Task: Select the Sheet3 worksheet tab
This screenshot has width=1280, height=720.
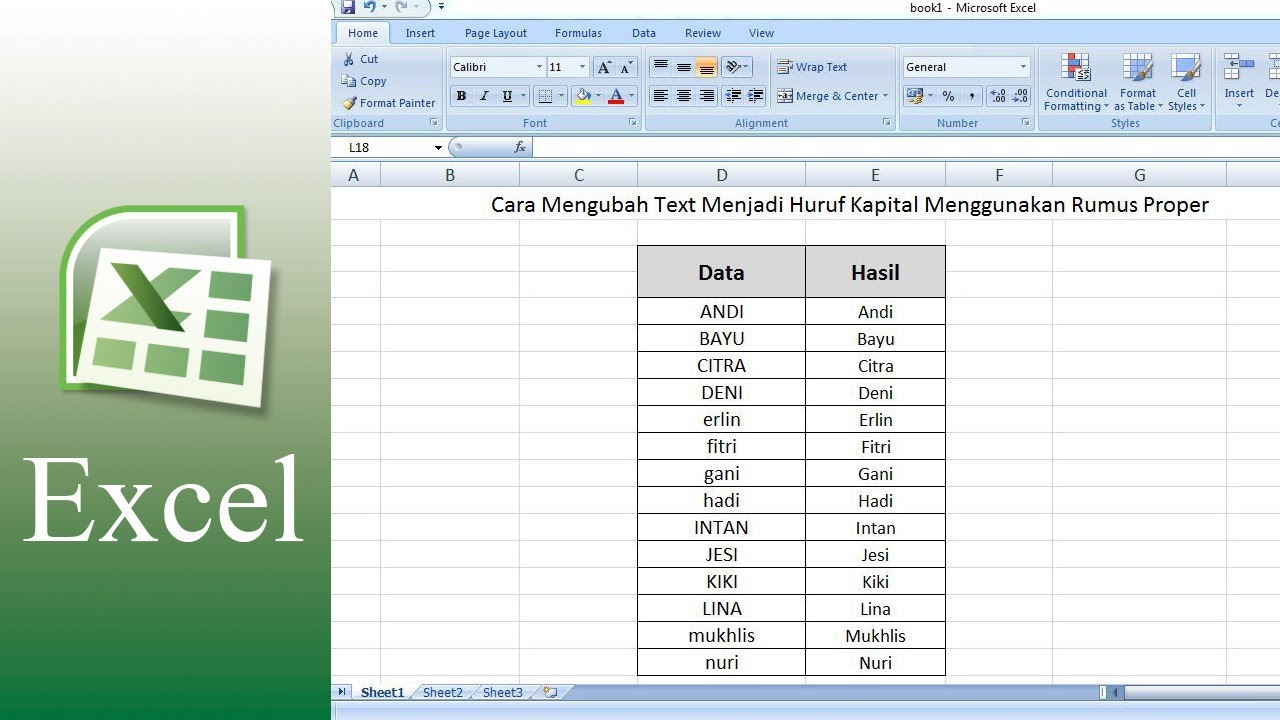Action: (502, 692)
